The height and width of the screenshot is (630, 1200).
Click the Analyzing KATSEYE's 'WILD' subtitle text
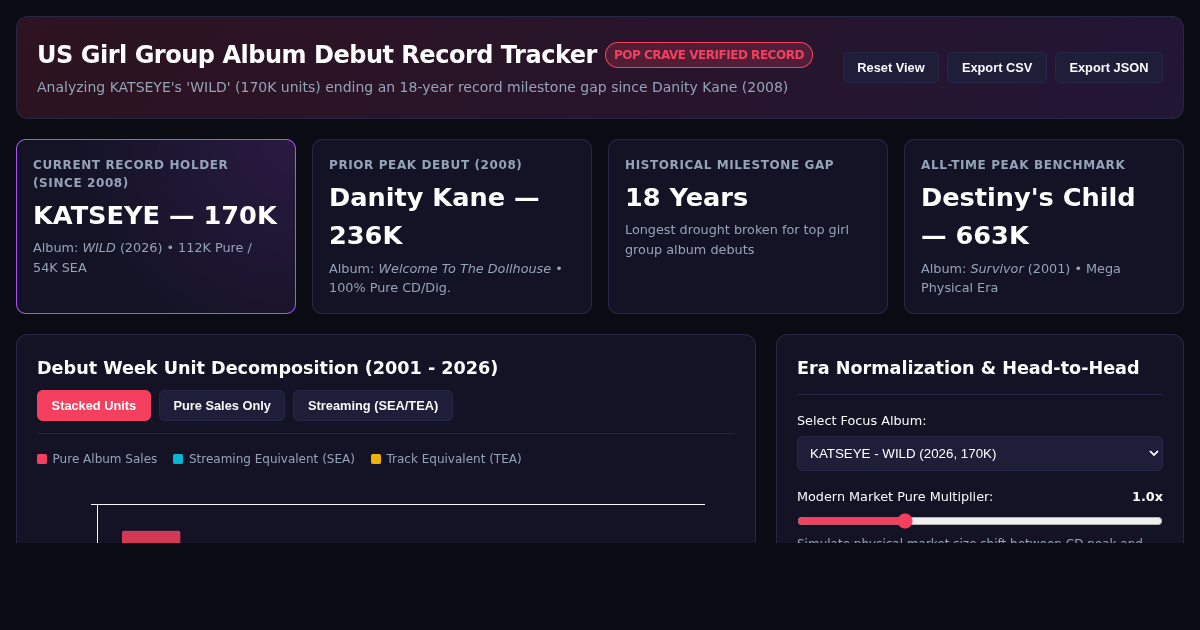pyautogui.click(x=412, y=87)
